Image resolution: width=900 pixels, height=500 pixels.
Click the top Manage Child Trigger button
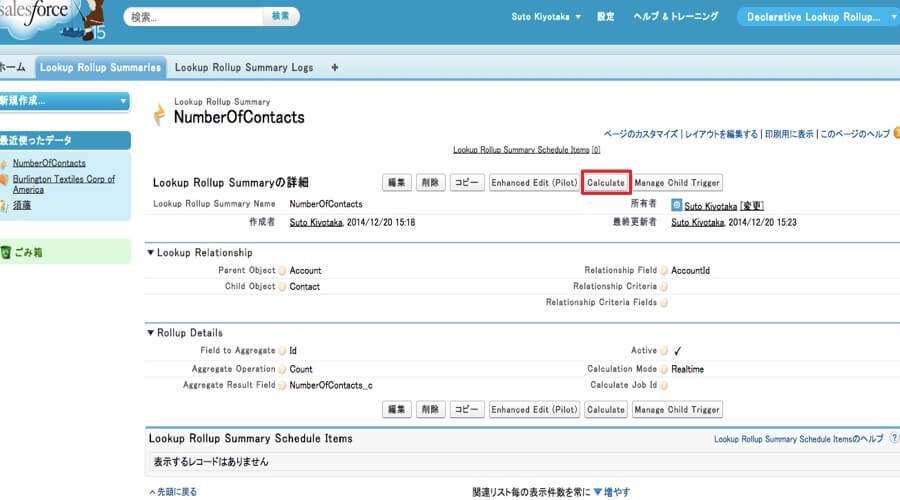click(677, 183)
